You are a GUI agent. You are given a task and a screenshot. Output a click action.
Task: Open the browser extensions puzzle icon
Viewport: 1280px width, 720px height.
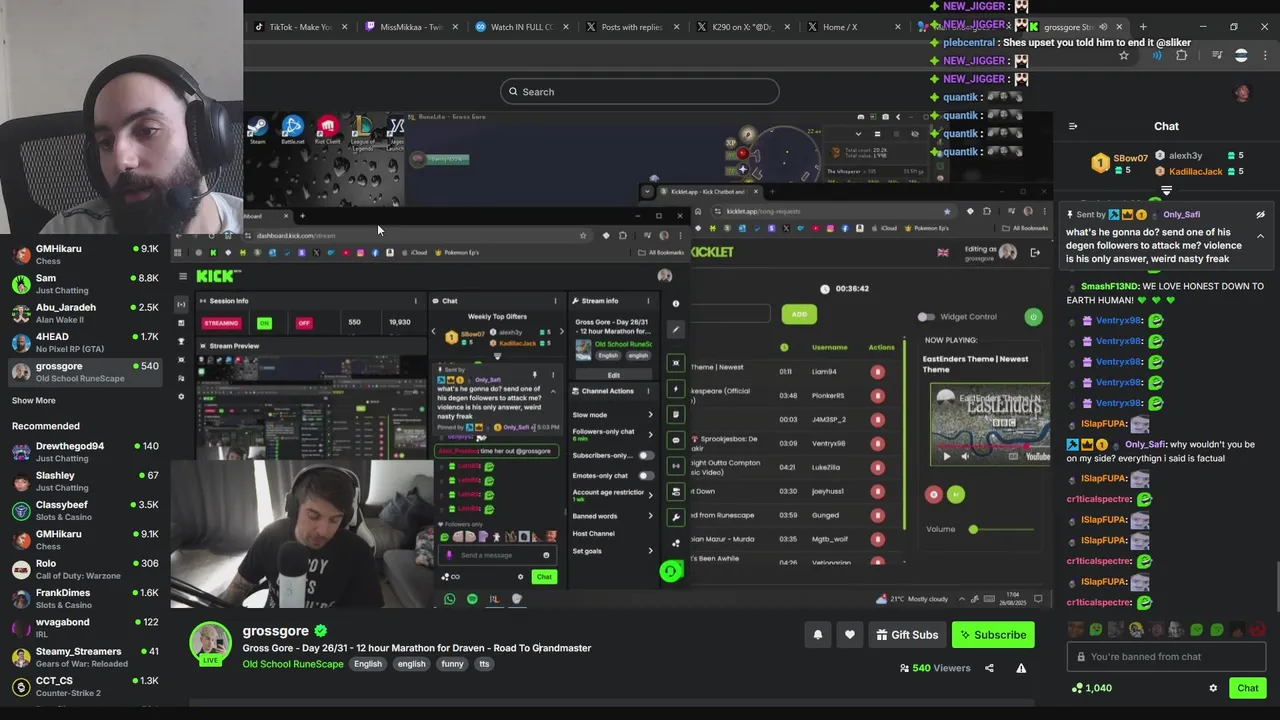(1181, 56)
